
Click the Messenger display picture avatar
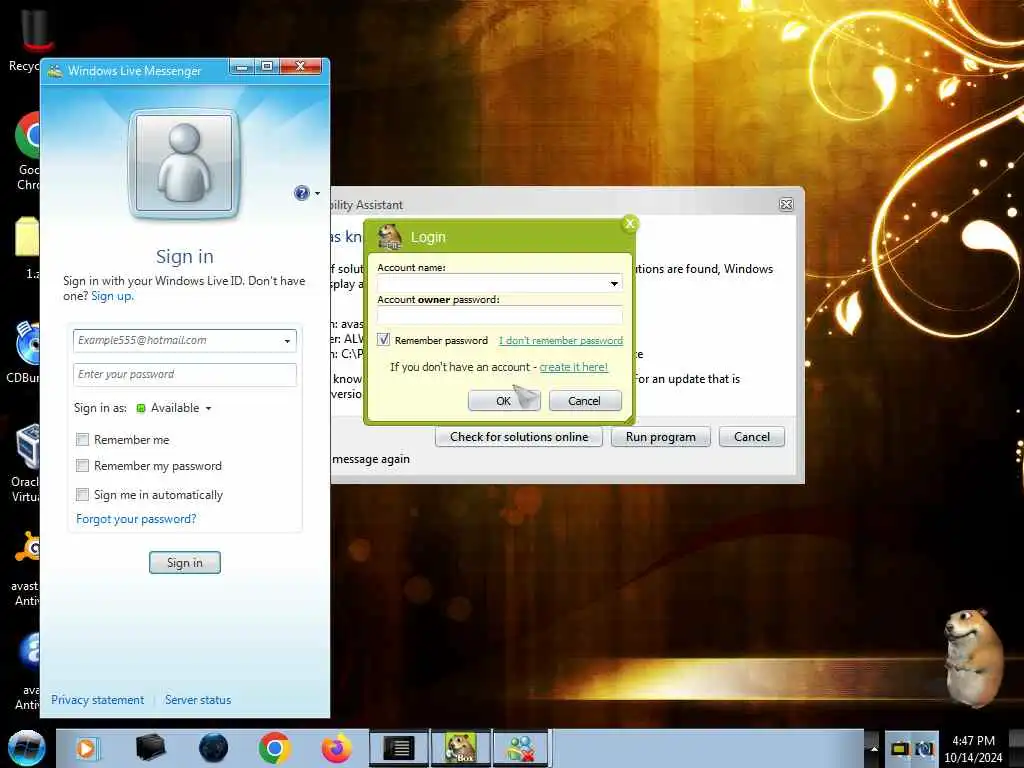tap(184, 163)
